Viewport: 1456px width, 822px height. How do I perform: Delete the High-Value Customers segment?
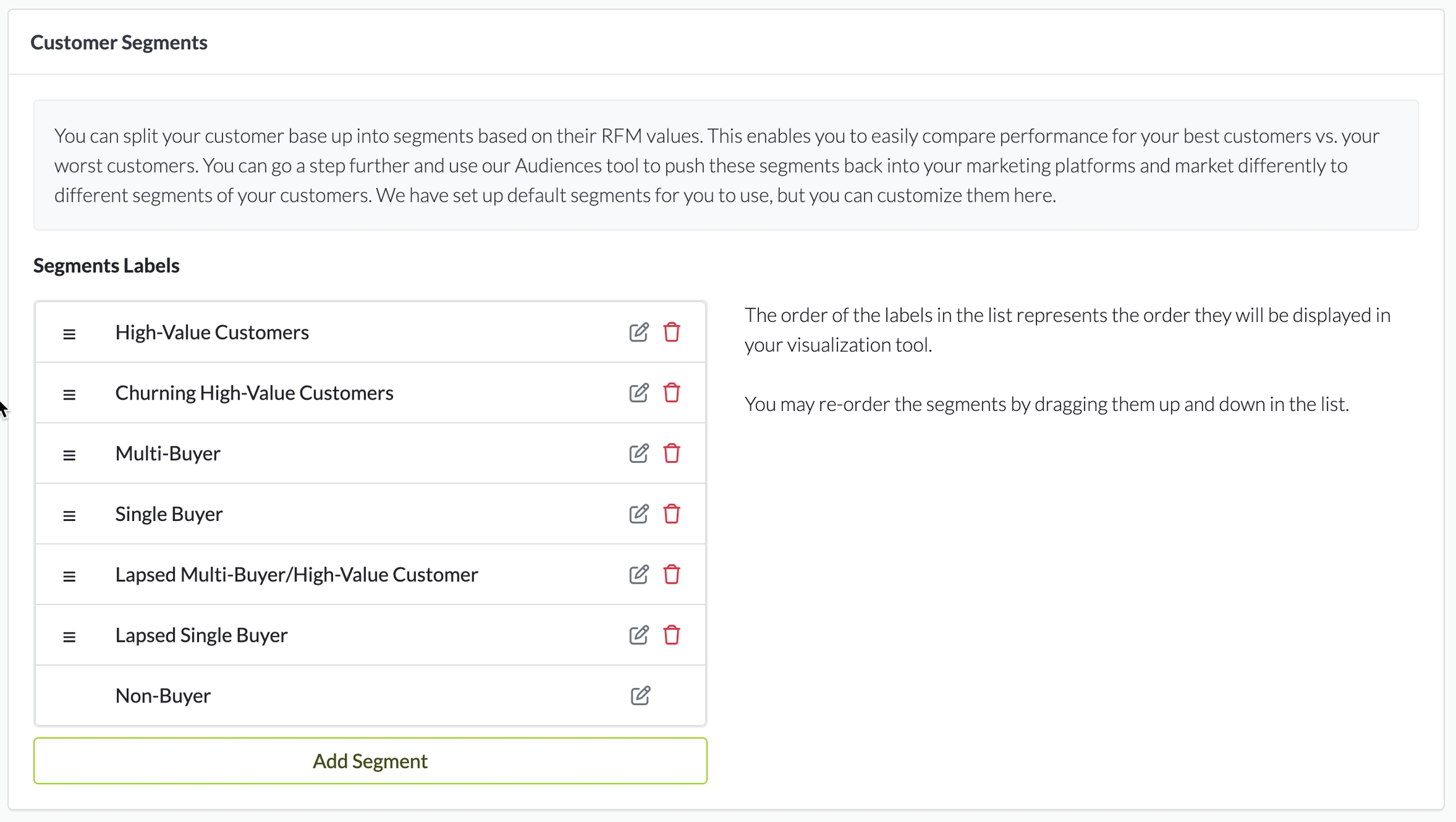[671, 332]
